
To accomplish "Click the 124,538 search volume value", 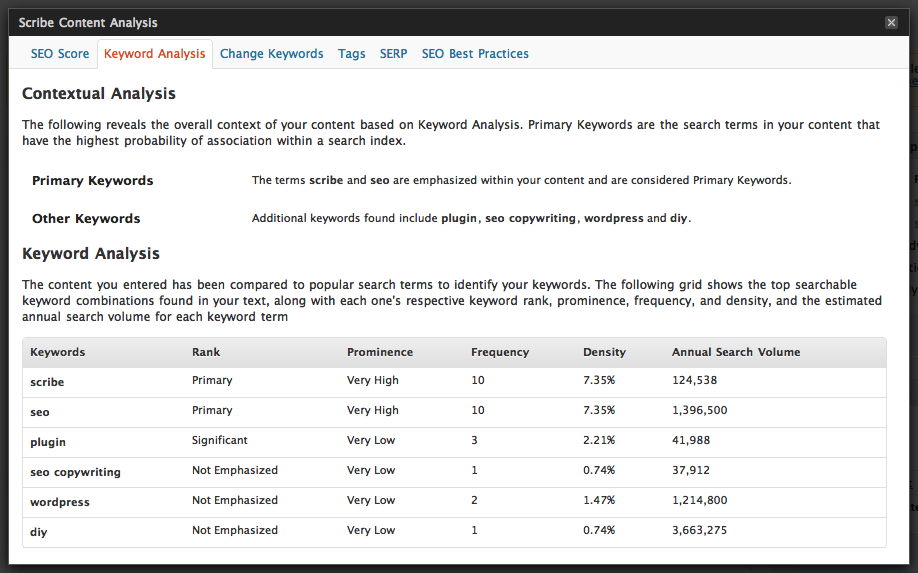I will (x=694, y=380).
